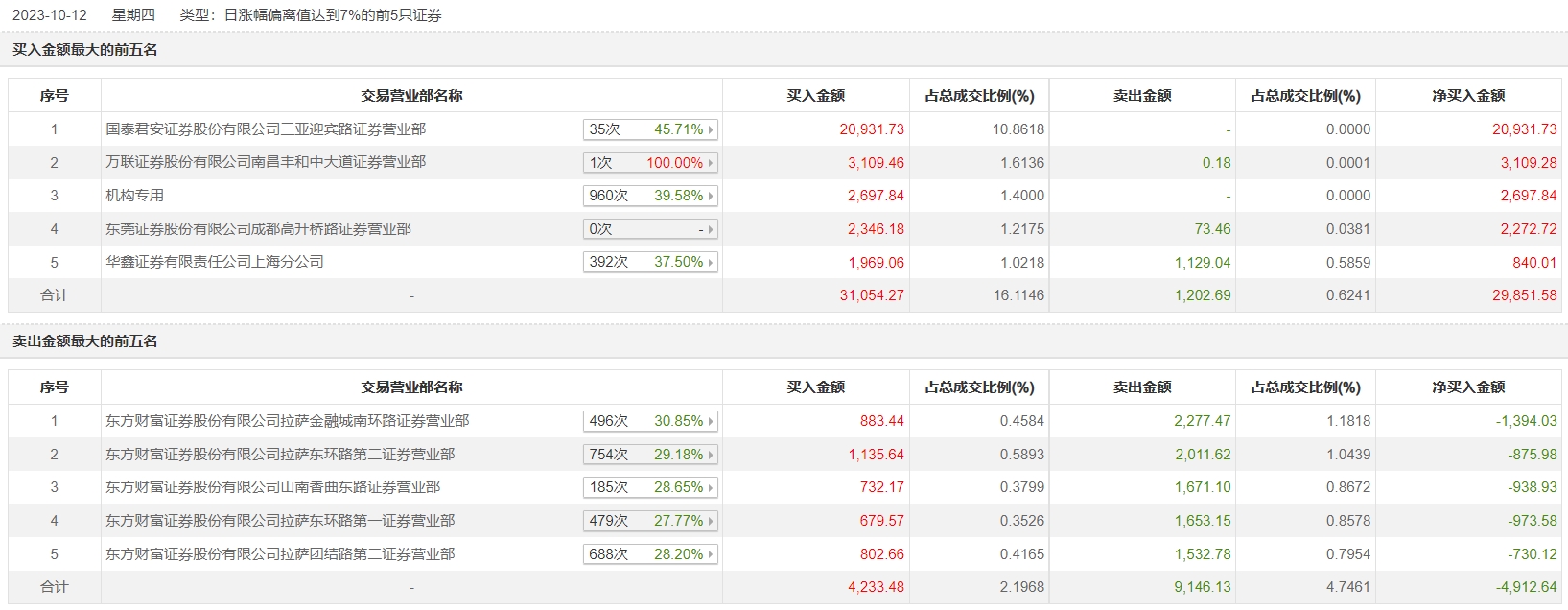Open the 185次 28.65% dropdown
1568x610 pixels.
(x=650, y=487)
